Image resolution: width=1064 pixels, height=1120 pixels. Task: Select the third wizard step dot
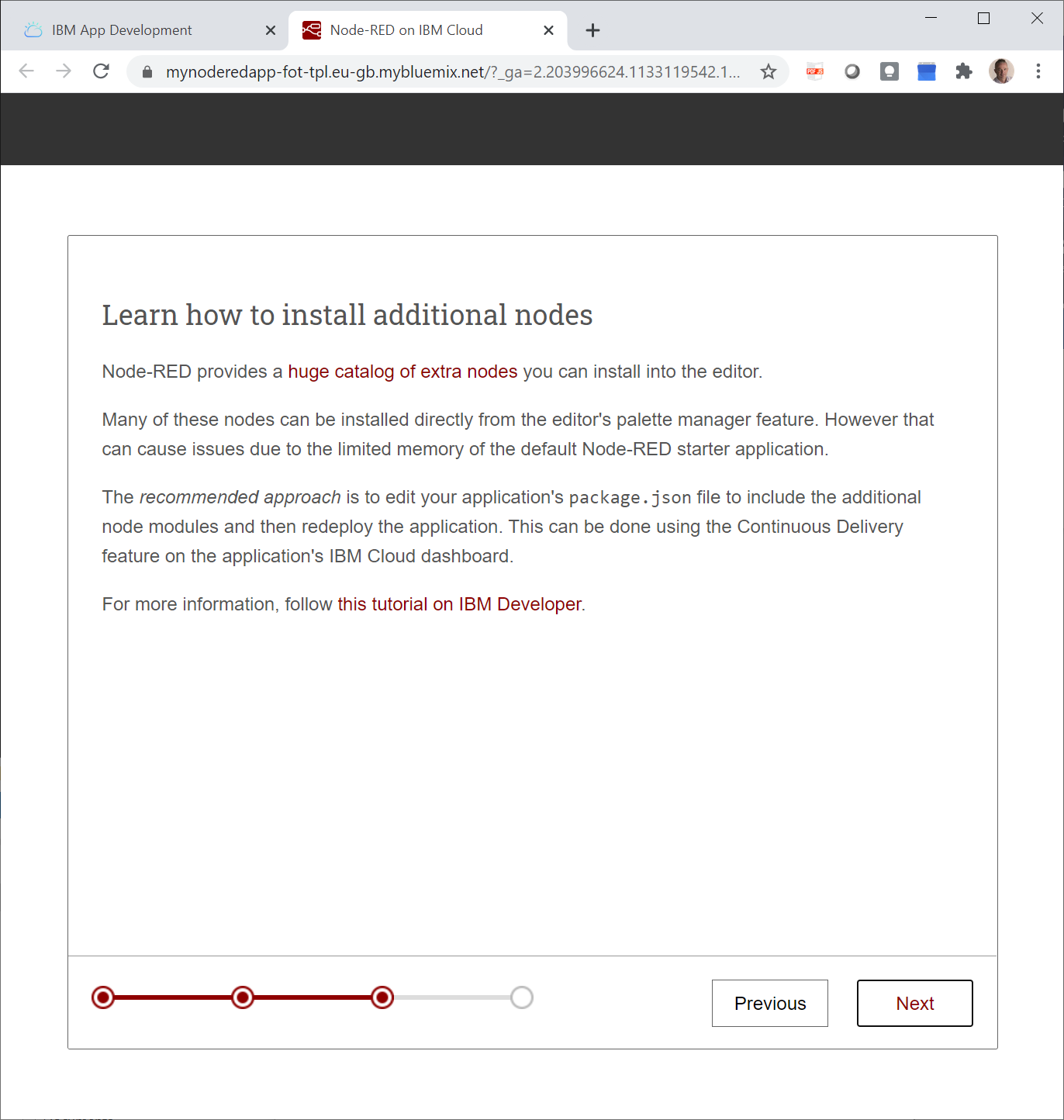click(382, 997)
